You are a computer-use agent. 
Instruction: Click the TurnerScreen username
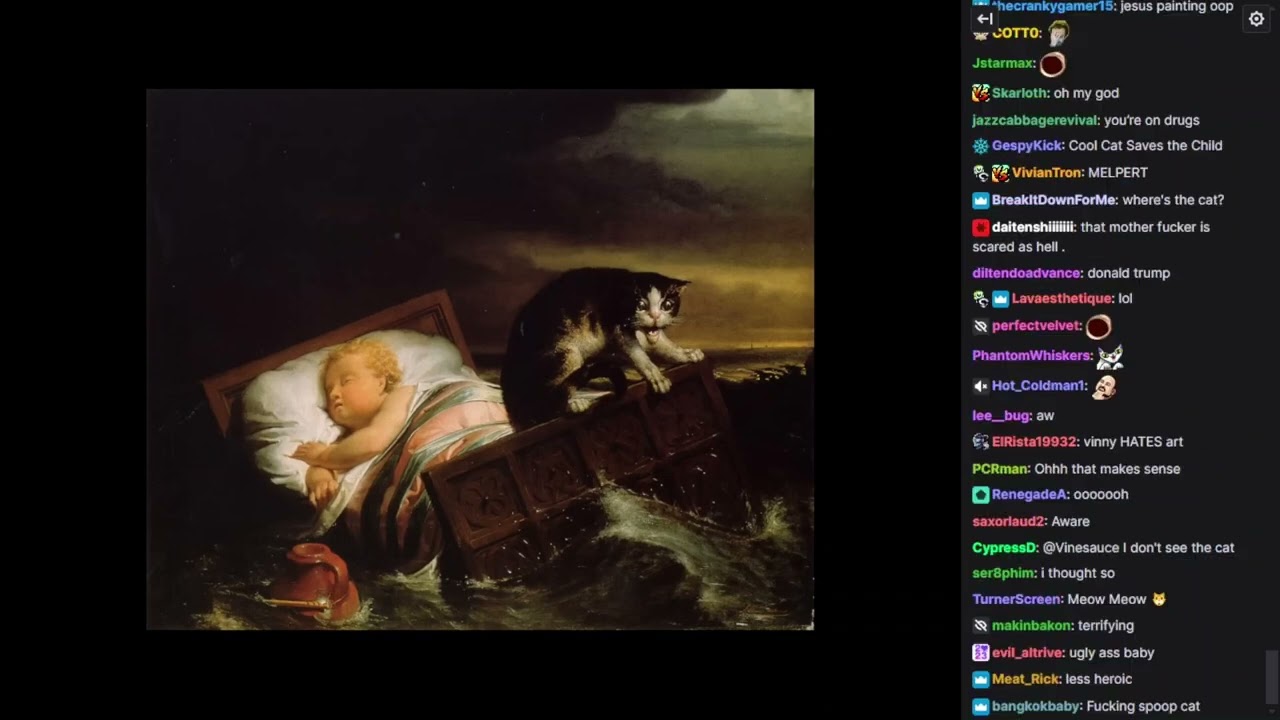coord(1016,600)
